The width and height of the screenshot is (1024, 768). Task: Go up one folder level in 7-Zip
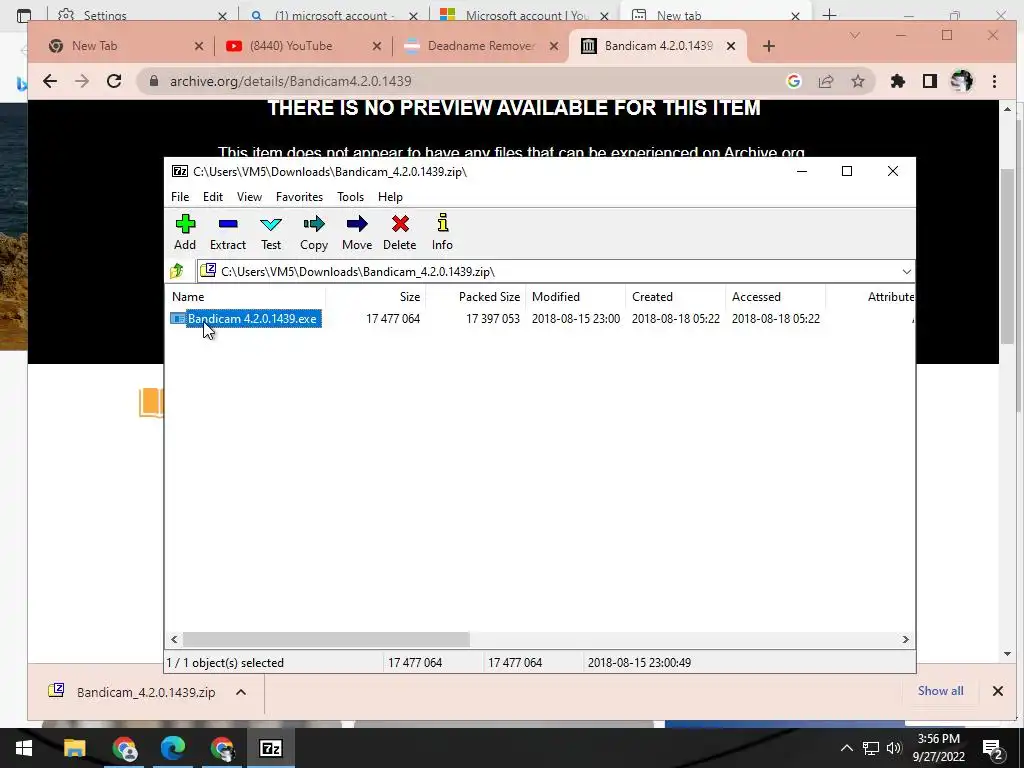pyautogui.click(x=177, y=271)
